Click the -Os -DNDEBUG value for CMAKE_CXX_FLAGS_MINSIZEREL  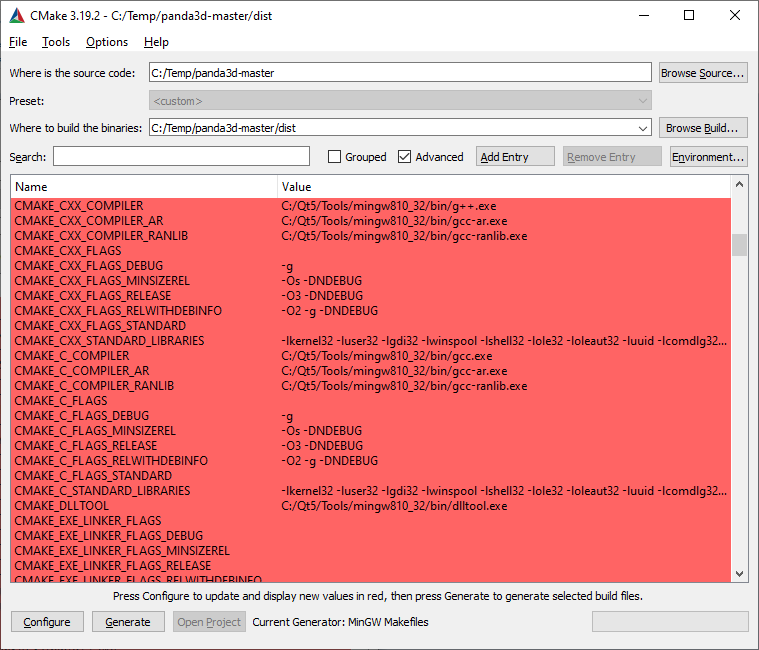pyautogui.click(x=321, y=281)
